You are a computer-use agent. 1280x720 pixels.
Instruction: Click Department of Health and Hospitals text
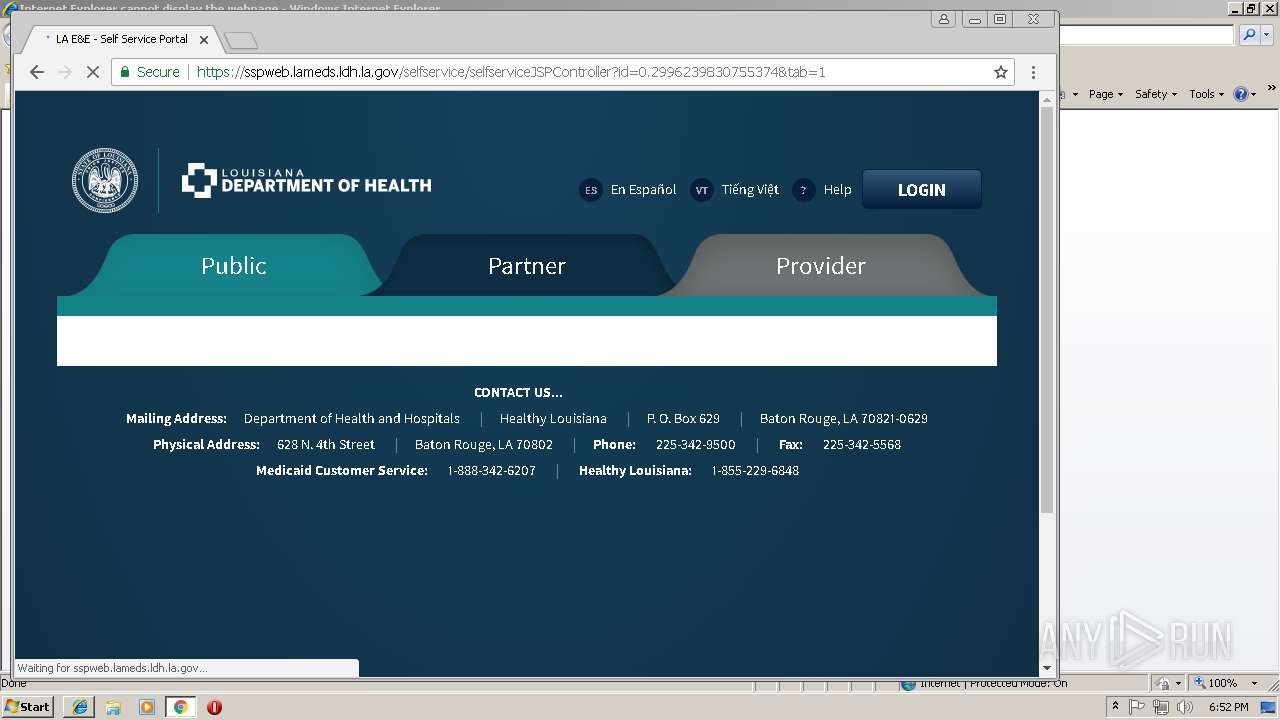click(352, 419)
